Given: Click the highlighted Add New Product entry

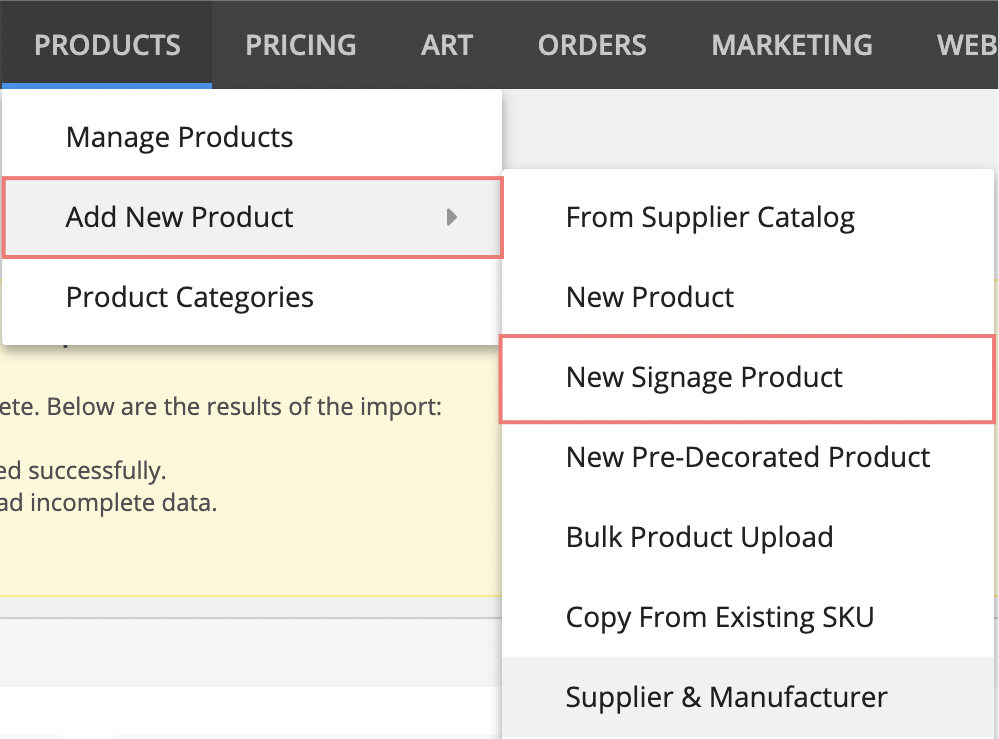Looking at the screenshot, I should pos(179,217).
